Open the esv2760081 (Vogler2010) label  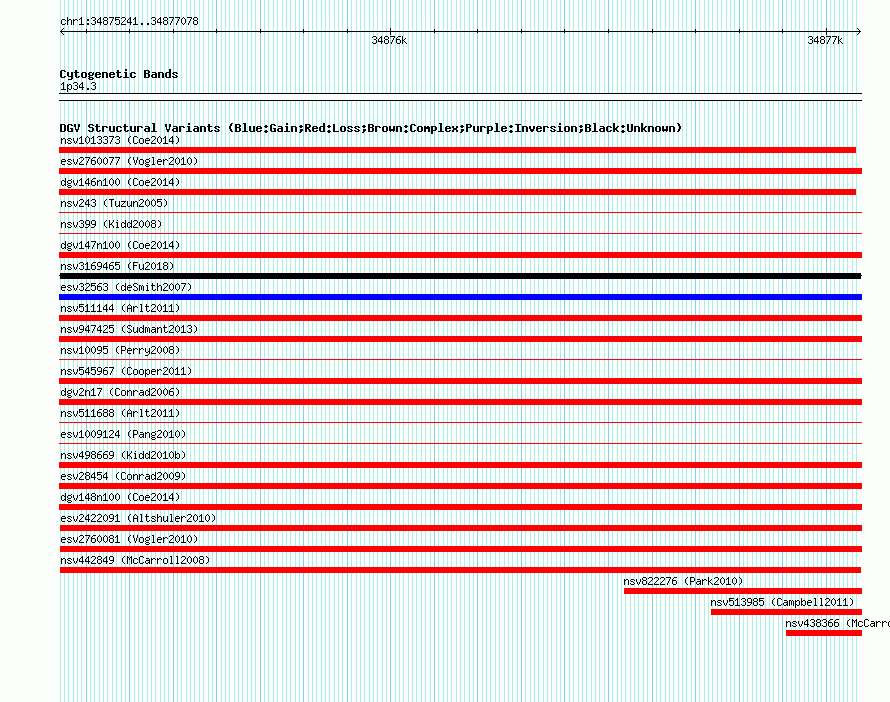129,539
